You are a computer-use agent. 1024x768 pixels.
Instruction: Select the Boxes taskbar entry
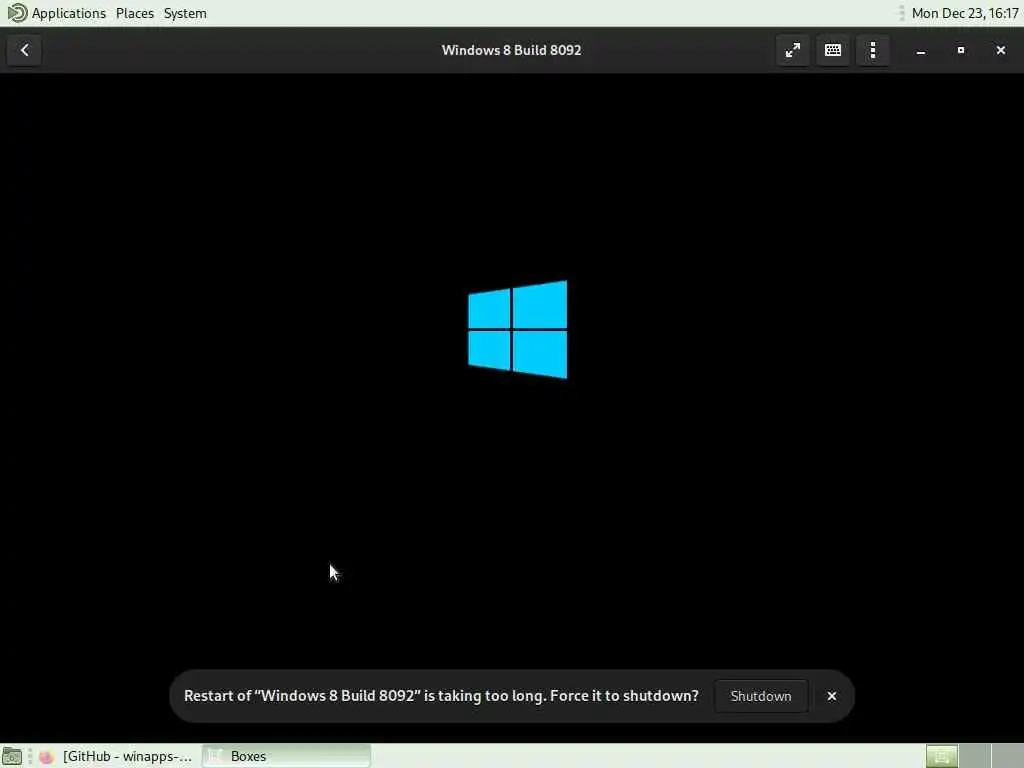[286, 756]
